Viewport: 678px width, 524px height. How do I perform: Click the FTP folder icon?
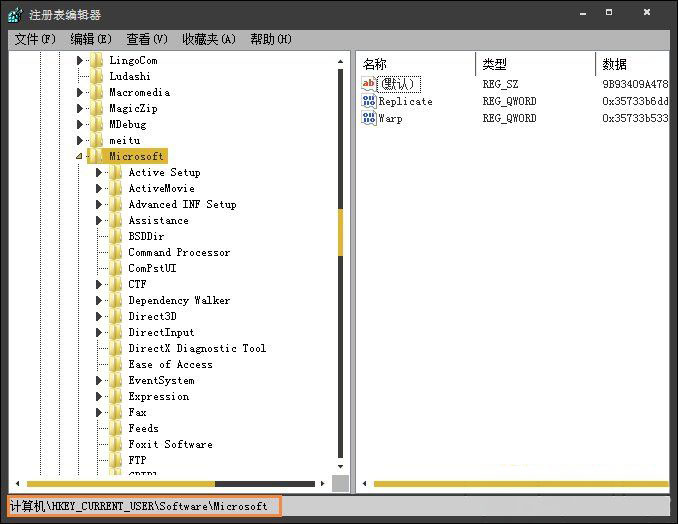point(115,460)
